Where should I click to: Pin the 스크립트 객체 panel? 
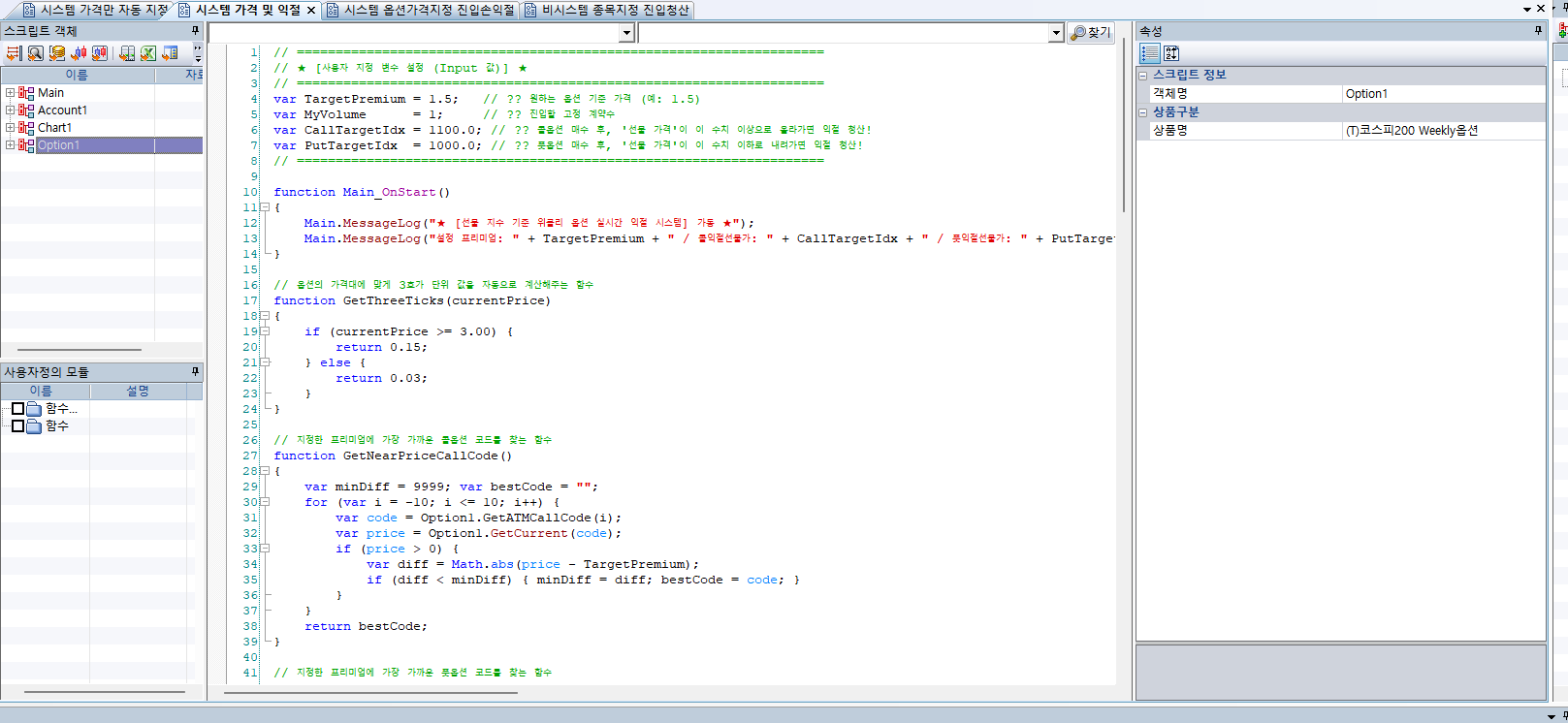195,31
